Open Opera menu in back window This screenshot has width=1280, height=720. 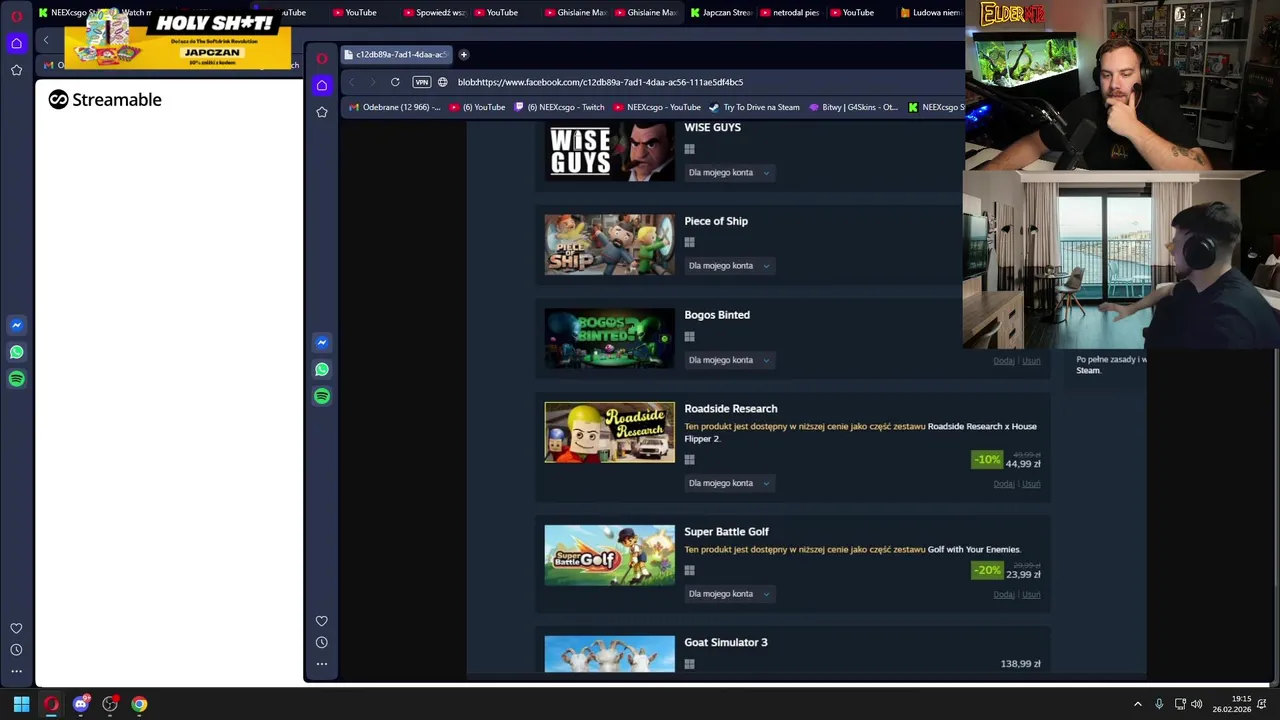[x=16, y=16]
